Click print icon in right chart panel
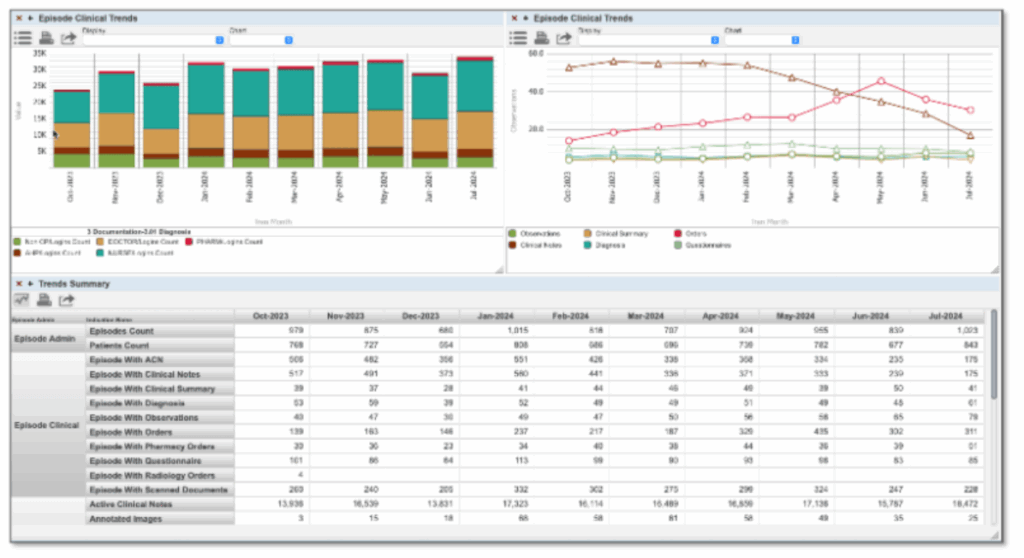Viewport: 1024px width, 558px height. point(541,38)
